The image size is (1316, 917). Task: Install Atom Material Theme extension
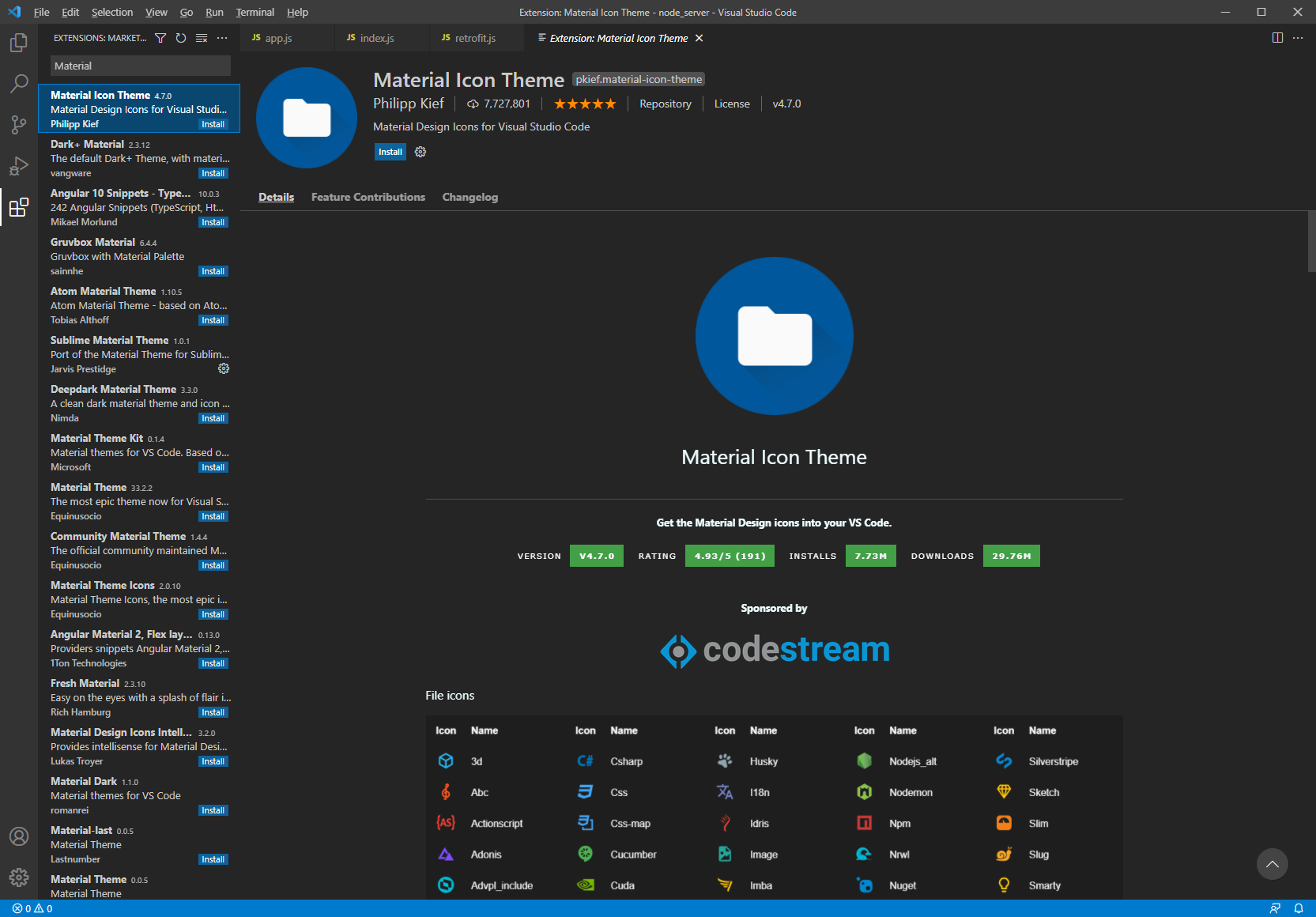click(x=213, y=320)
